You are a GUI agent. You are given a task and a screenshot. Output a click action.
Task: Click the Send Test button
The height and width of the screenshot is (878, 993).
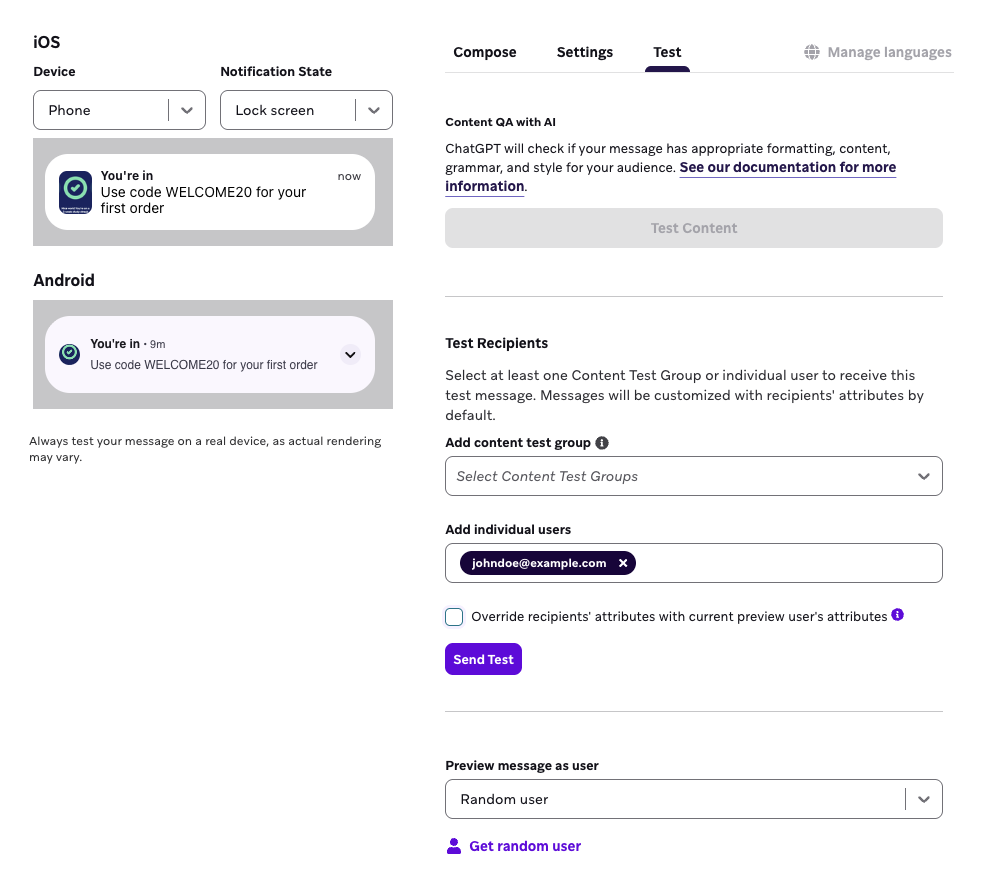click(x=483, y=659)
